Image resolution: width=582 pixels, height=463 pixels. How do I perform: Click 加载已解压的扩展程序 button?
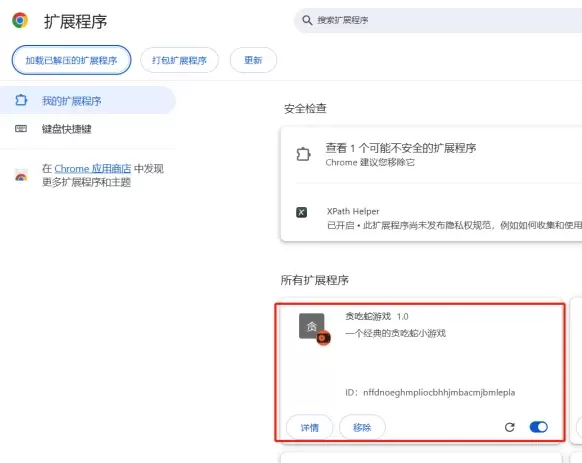click(x=71, y=60)
